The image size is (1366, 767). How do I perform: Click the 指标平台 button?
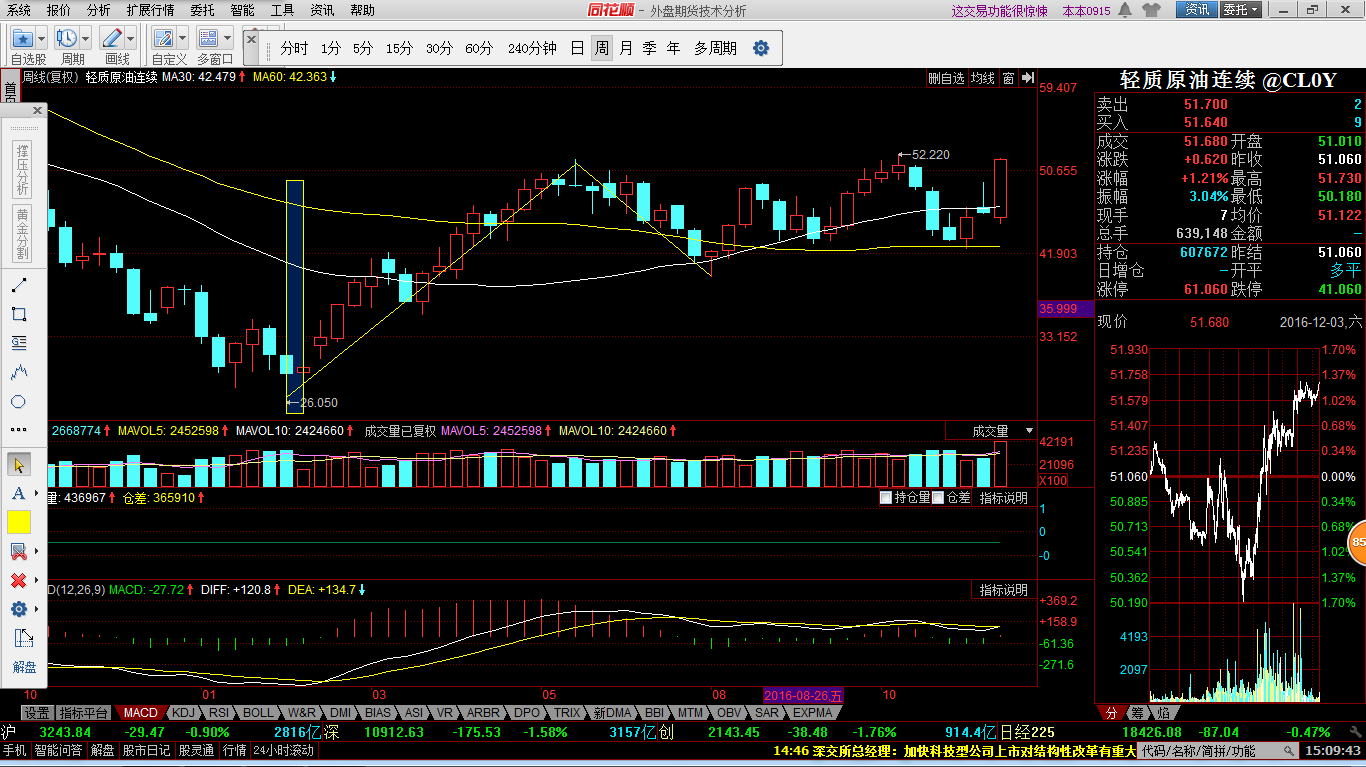point(84,713)
